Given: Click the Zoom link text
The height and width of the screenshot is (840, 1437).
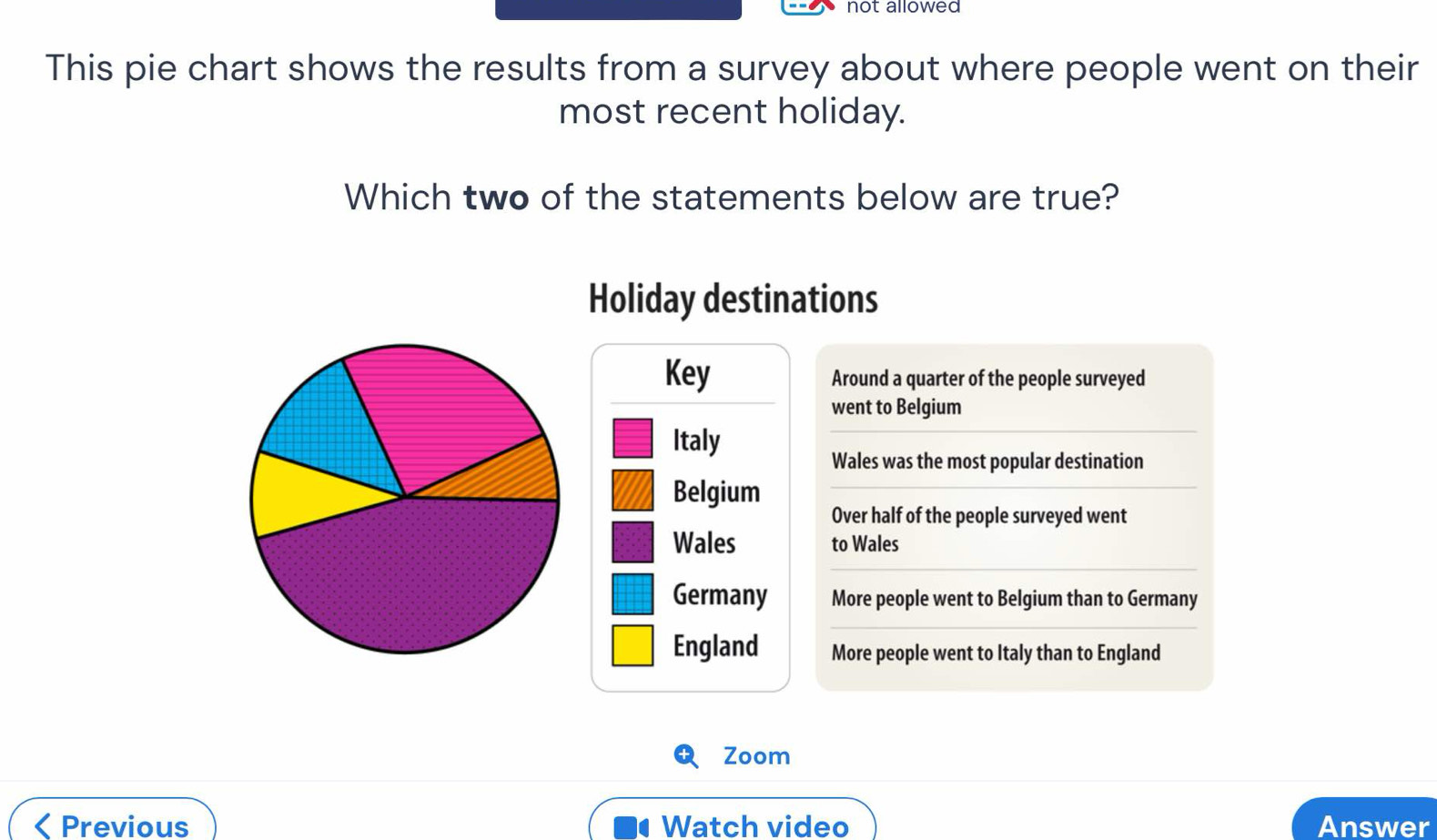Looking at the screenshot, I should point(756,755).
